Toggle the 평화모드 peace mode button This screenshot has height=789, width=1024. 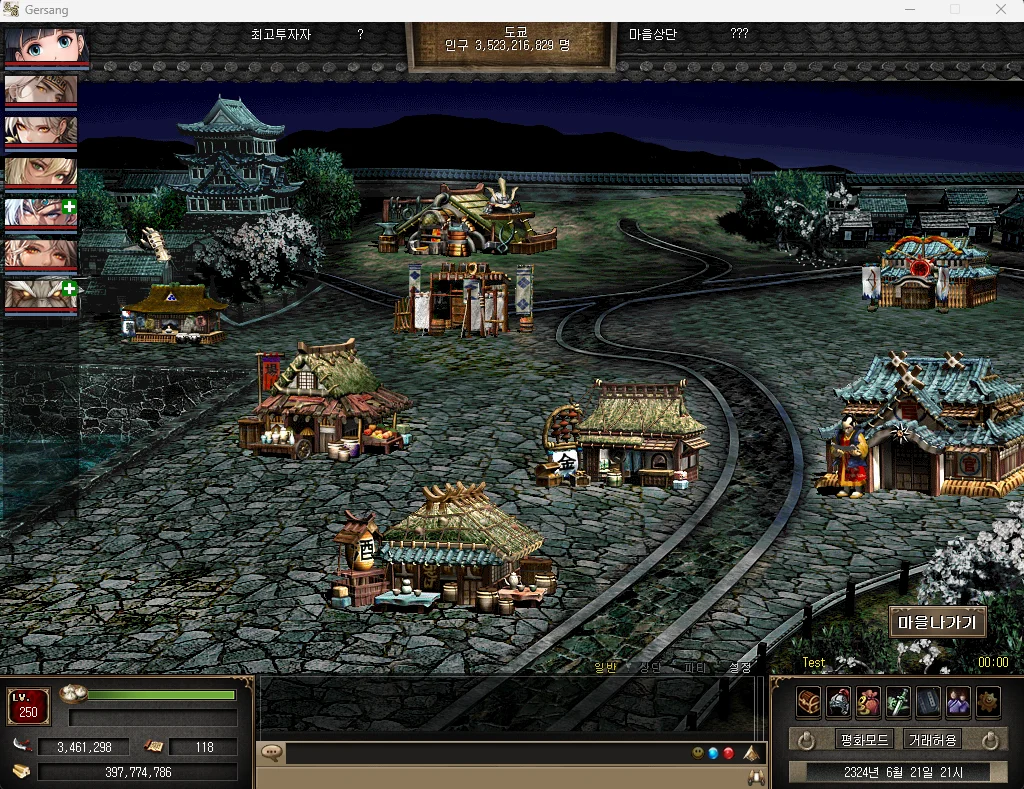pos(865,740)
